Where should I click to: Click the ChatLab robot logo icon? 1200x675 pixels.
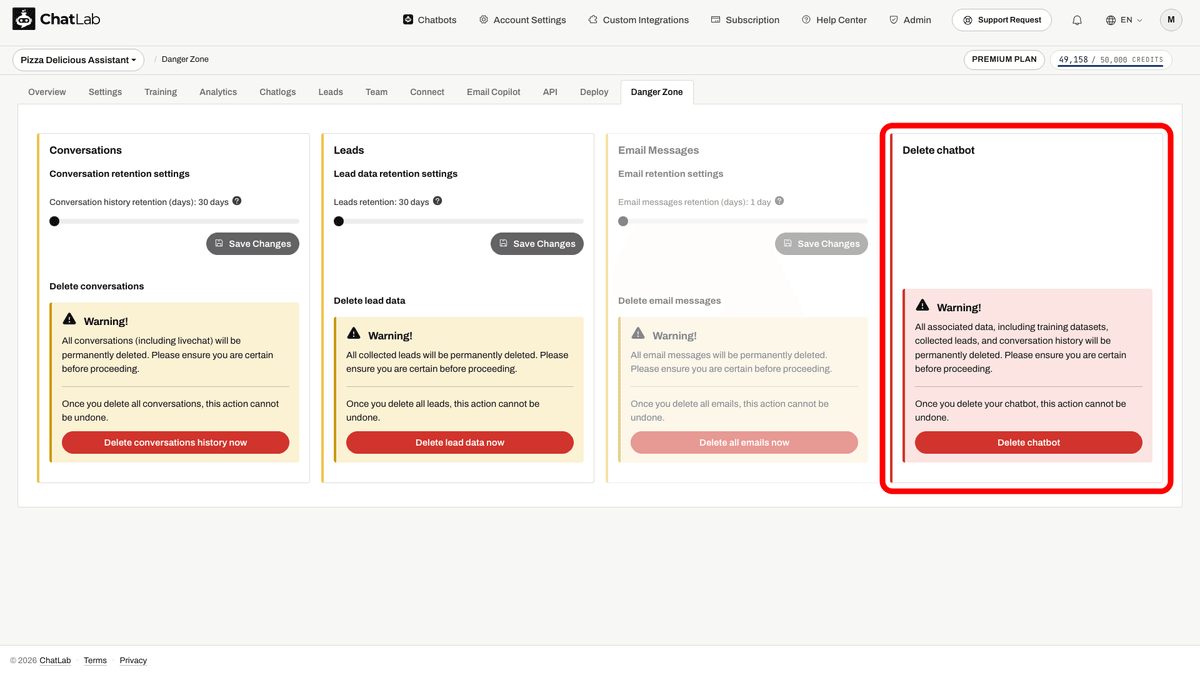tap(23, 19)
